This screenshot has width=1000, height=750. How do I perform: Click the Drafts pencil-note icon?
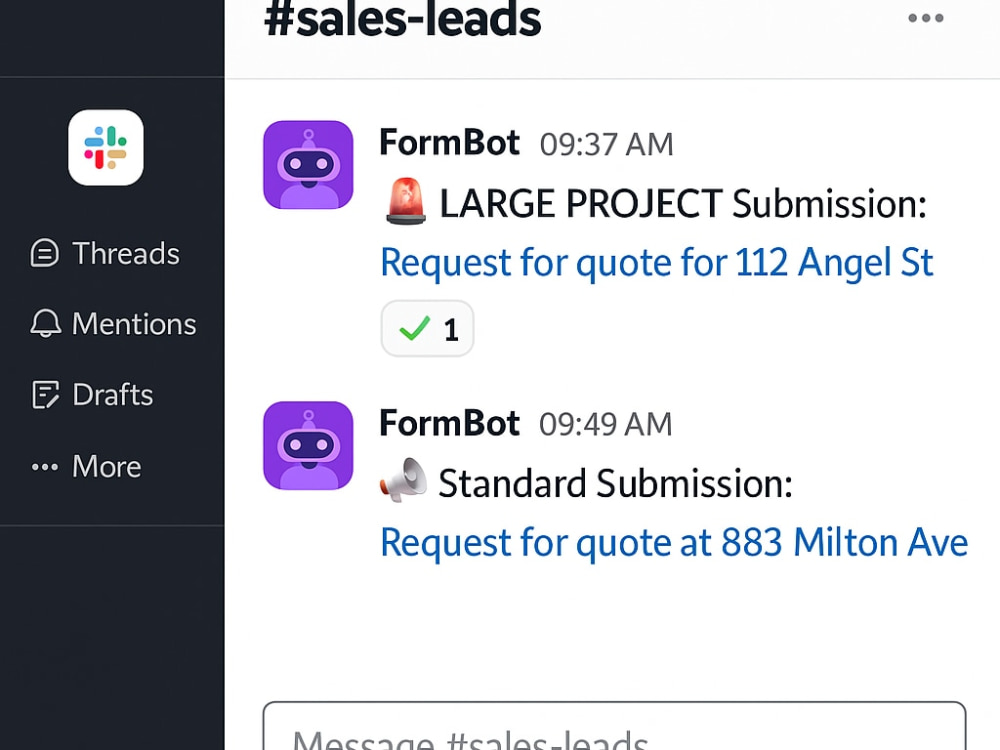point(45,395)
